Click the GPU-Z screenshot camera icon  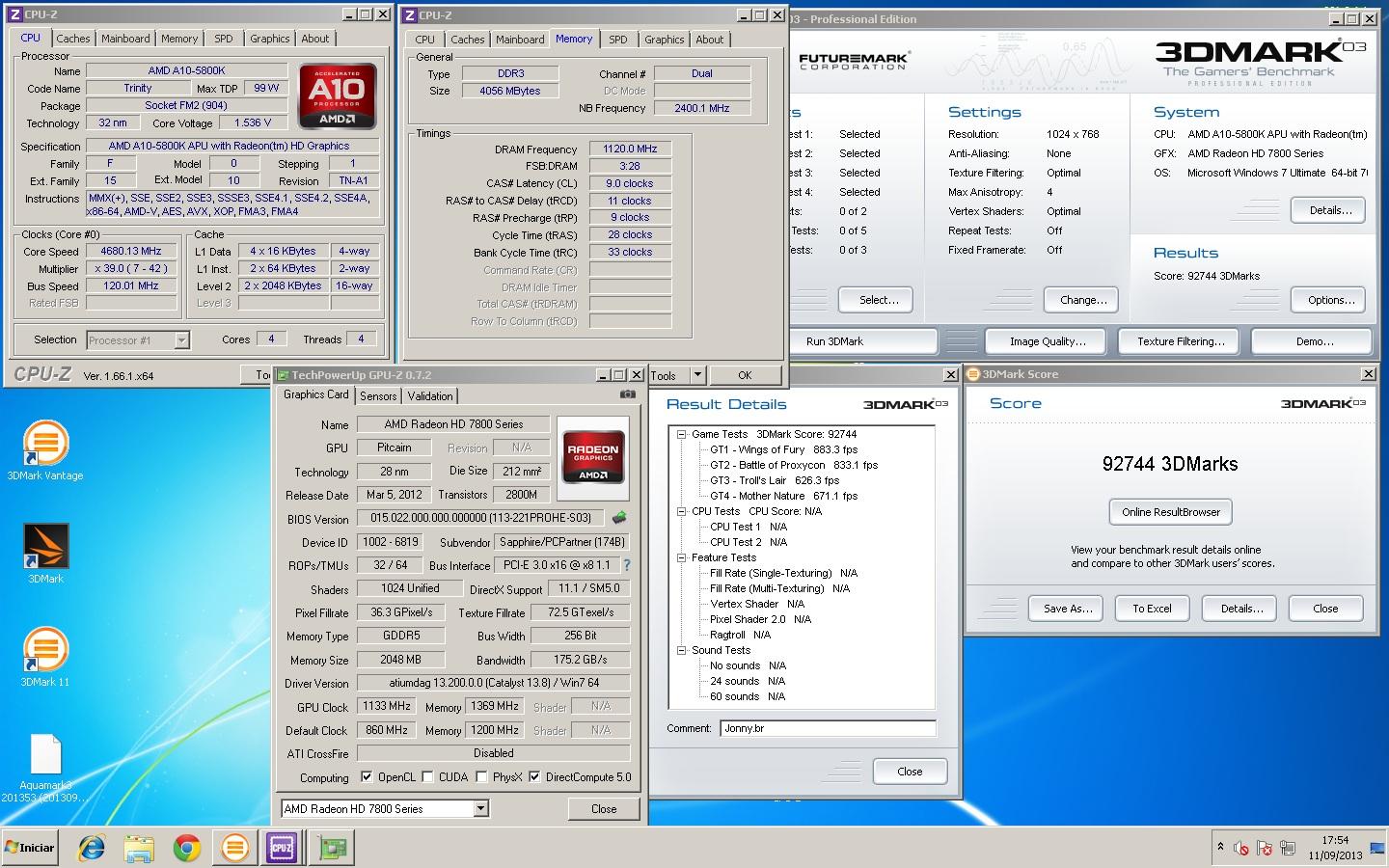coord(627,394)
